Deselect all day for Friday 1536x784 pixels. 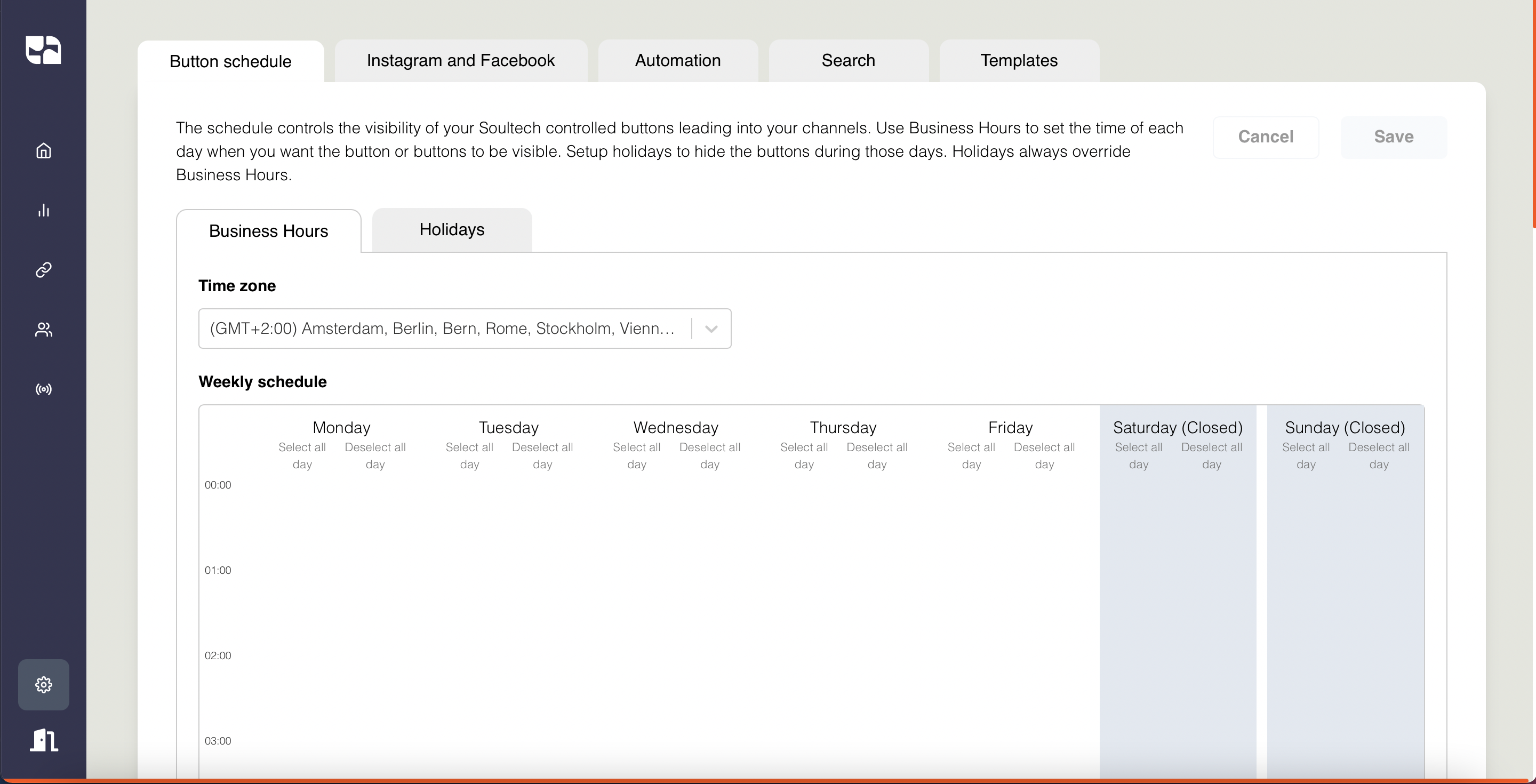[x=1044, y=455]
